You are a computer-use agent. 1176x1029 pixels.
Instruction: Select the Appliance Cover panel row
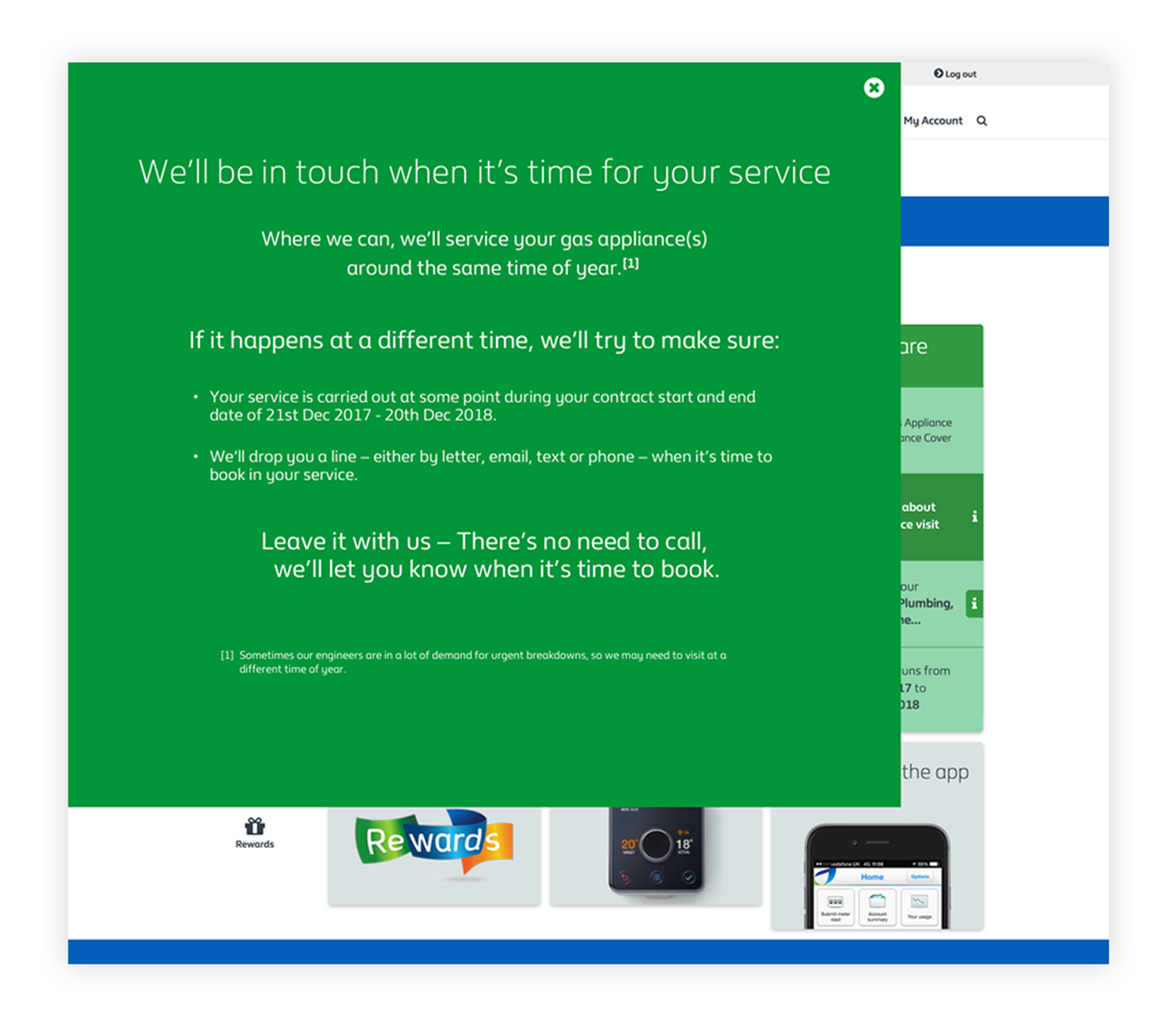click(x=933, y=430)
